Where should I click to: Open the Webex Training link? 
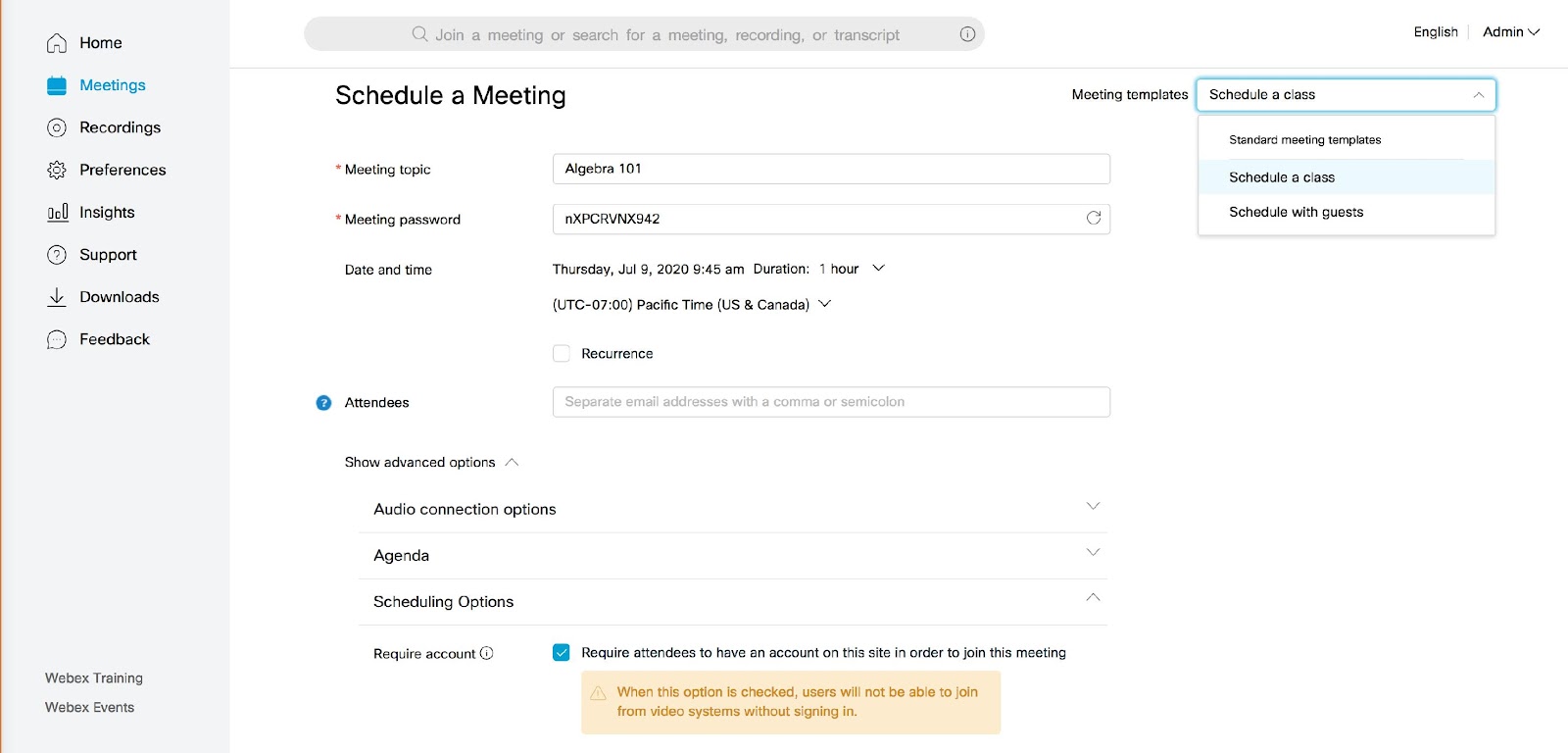click(x=94, y=678)
